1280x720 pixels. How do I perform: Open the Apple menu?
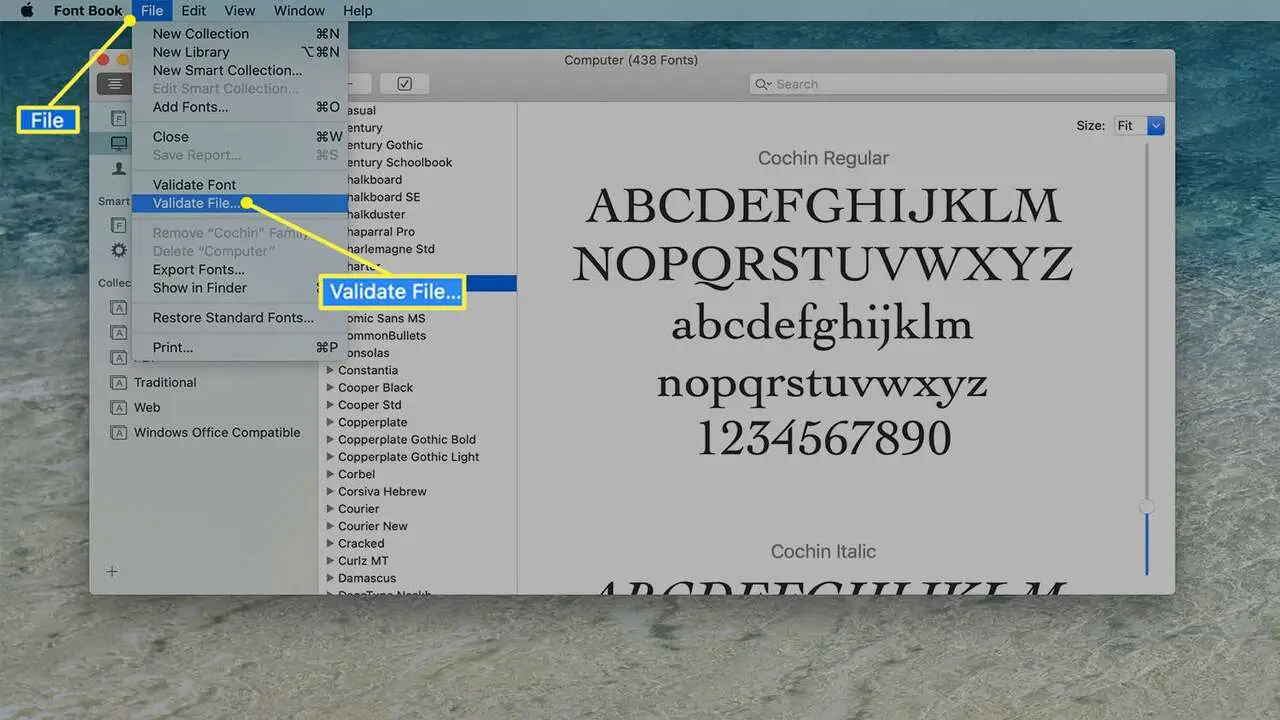pyautogui.click(x=27, y=11)
